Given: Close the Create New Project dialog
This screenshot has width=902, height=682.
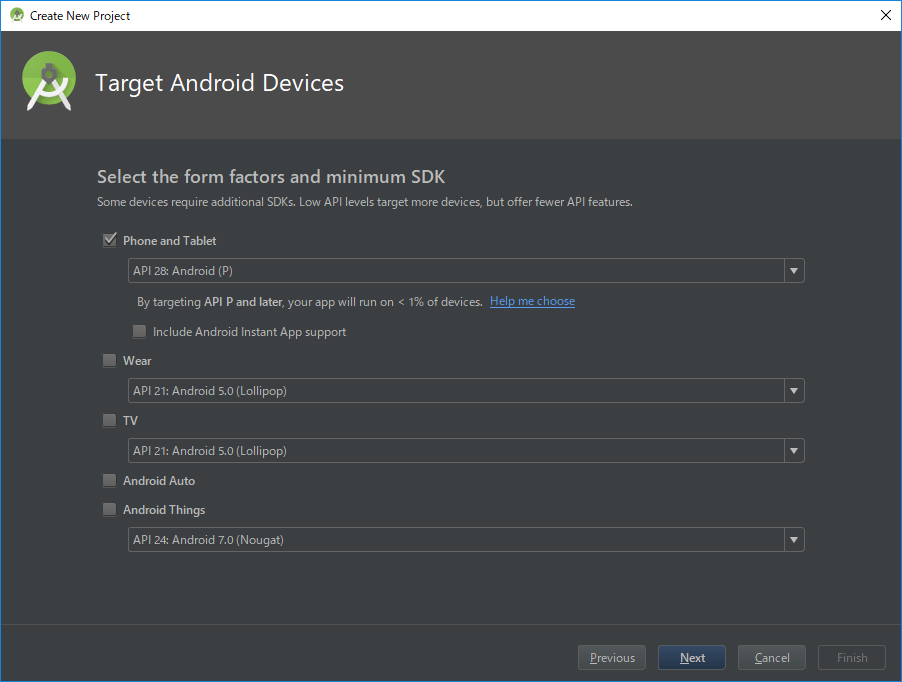Looking at the screenshot, I should (886, 16).
